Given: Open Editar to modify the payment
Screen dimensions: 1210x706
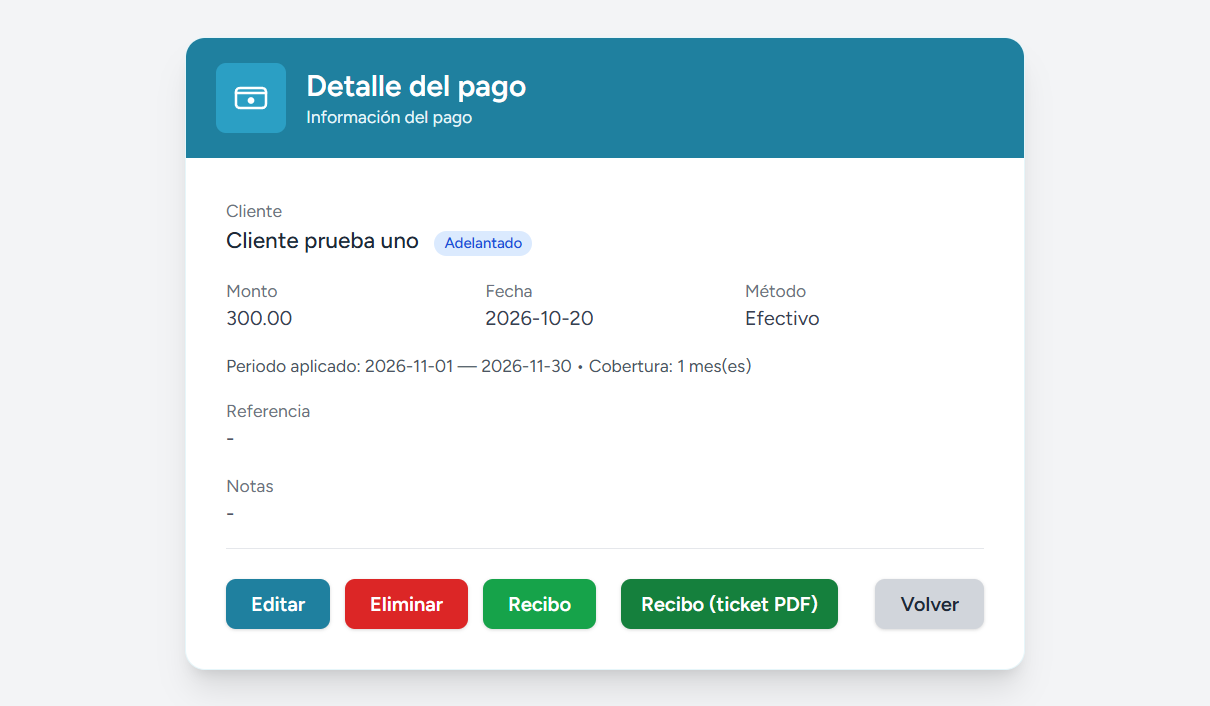Looking at the screenshot, I should pyautogui.click(x=278, y=604).
